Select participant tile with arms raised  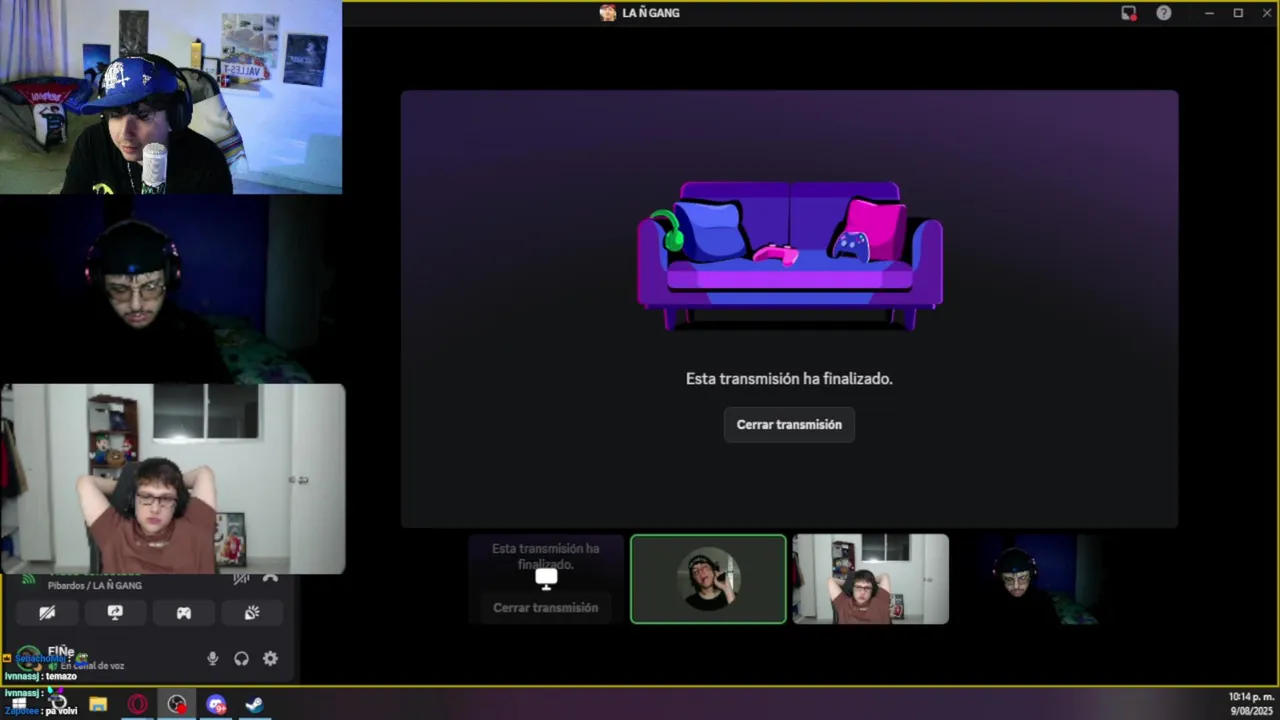[870, 579]
